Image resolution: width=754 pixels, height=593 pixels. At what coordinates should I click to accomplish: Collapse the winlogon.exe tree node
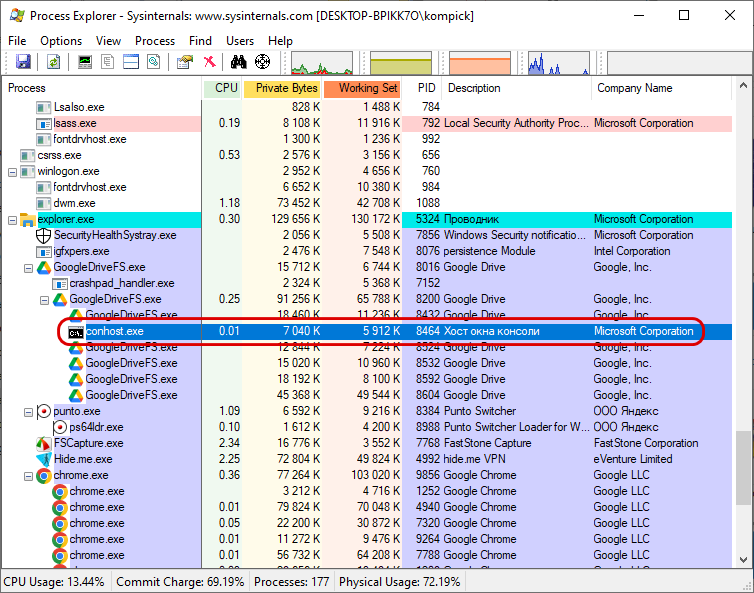pos(13,172)
